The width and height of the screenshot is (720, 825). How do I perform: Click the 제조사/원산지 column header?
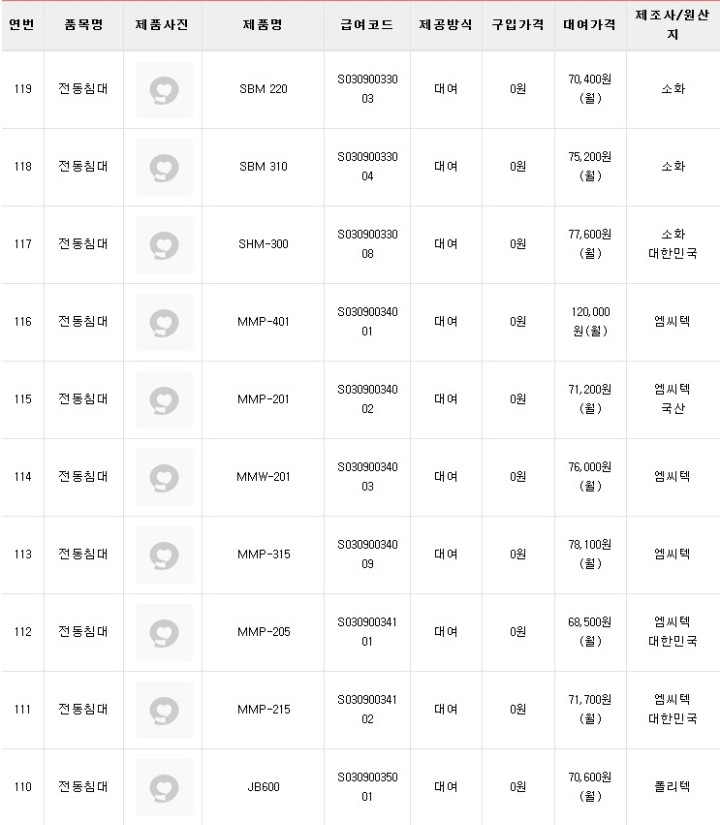[673, 25]
